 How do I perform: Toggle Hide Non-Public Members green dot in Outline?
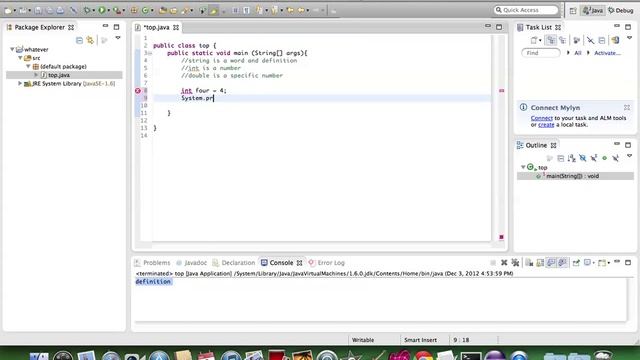(604, 158)
